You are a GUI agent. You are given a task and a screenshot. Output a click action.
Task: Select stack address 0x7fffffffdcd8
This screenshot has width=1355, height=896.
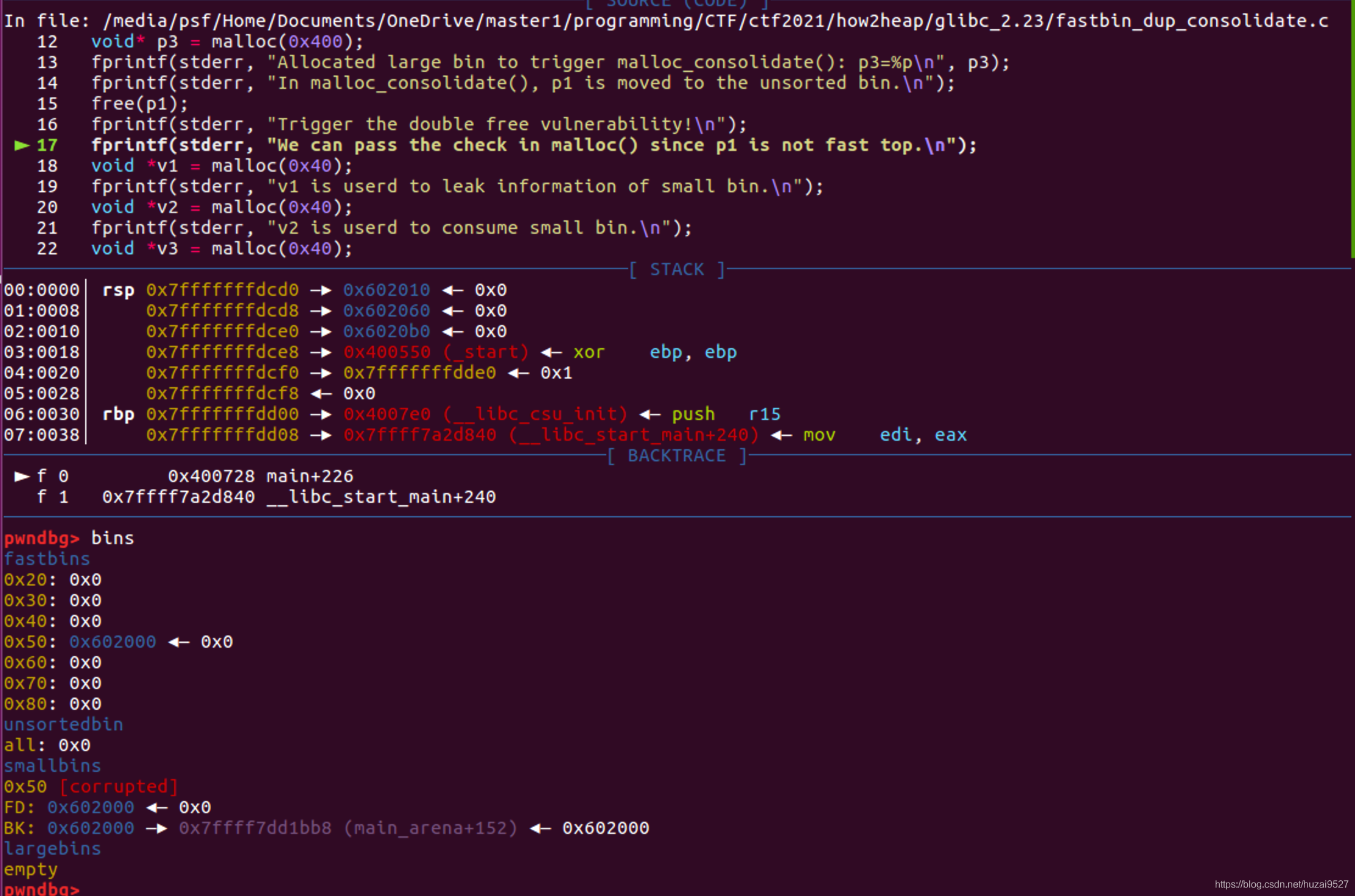click(222, 311)
